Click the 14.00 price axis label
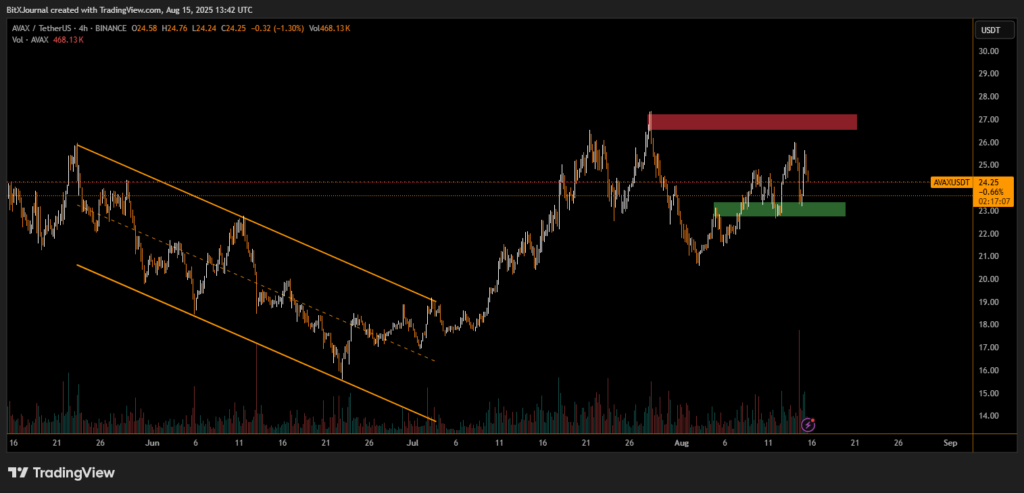 click(989, 416)
